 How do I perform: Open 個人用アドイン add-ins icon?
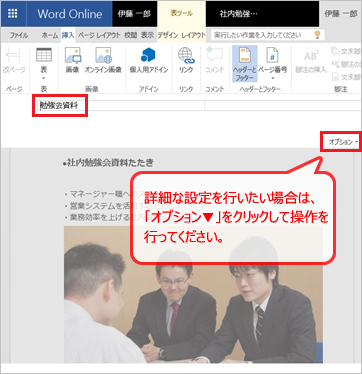(148, 55)
